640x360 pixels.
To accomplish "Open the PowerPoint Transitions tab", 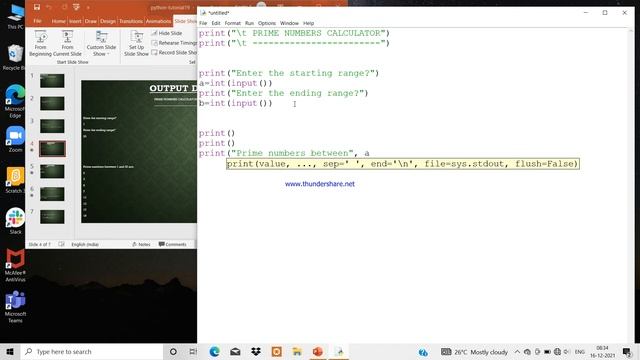I will 131,21.
